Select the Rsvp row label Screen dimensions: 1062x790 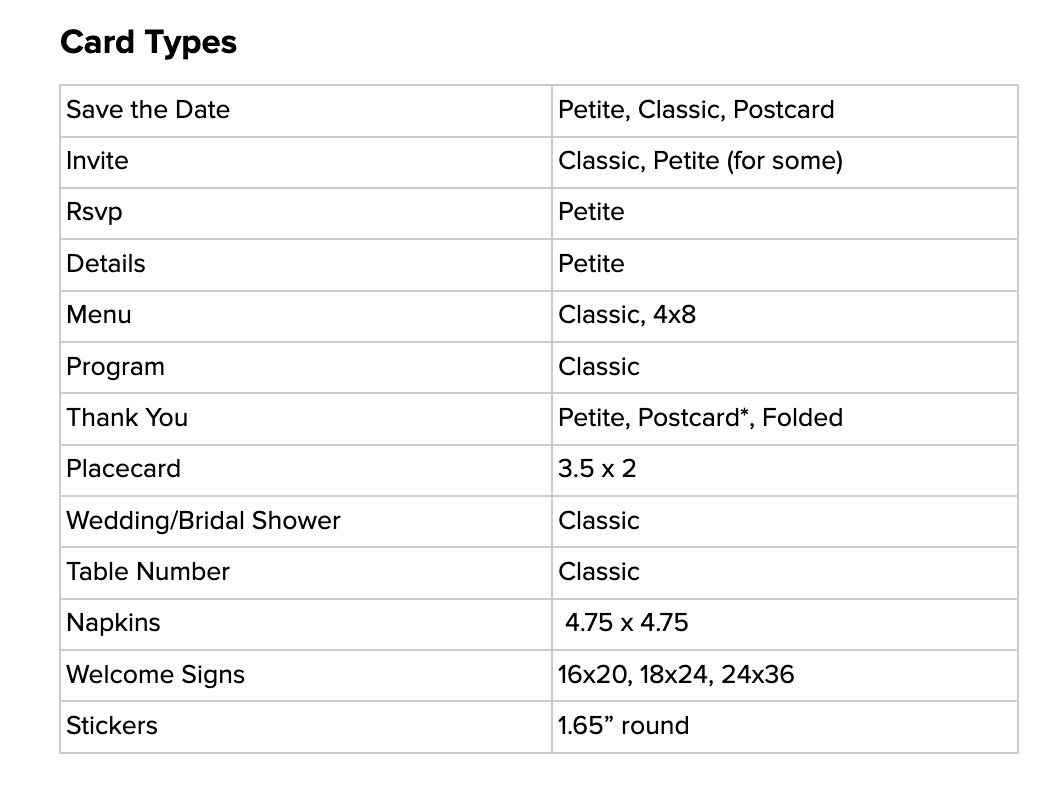[x=95, y=212]
